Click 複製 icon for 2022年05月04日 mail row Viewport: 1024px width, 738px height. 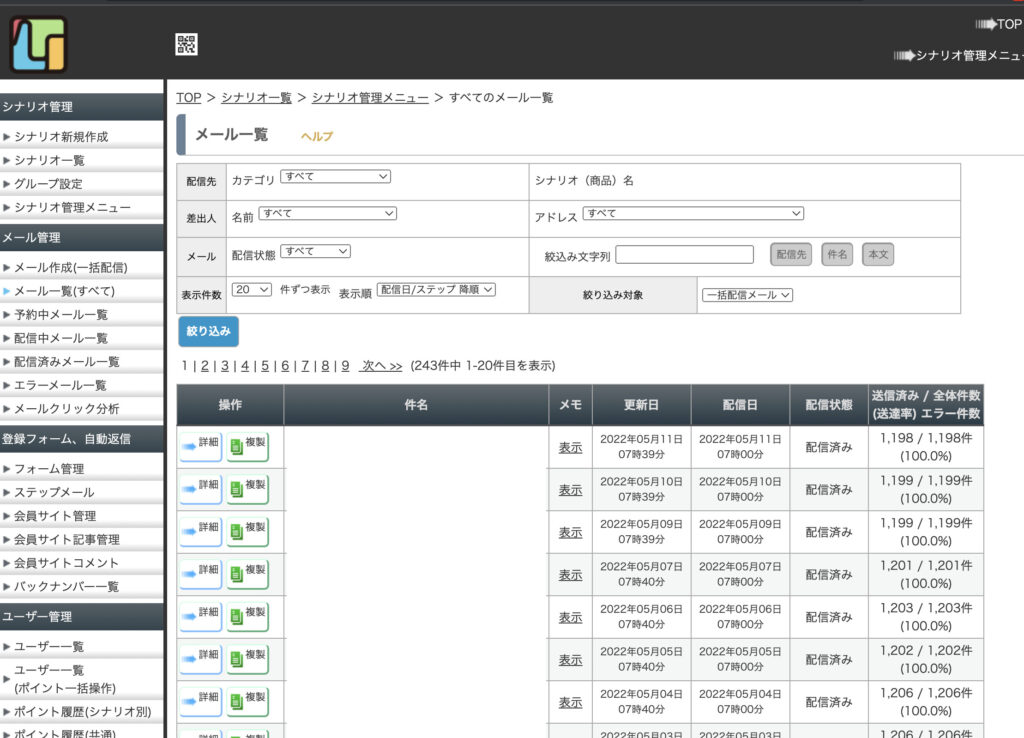(x=247, y=702)
